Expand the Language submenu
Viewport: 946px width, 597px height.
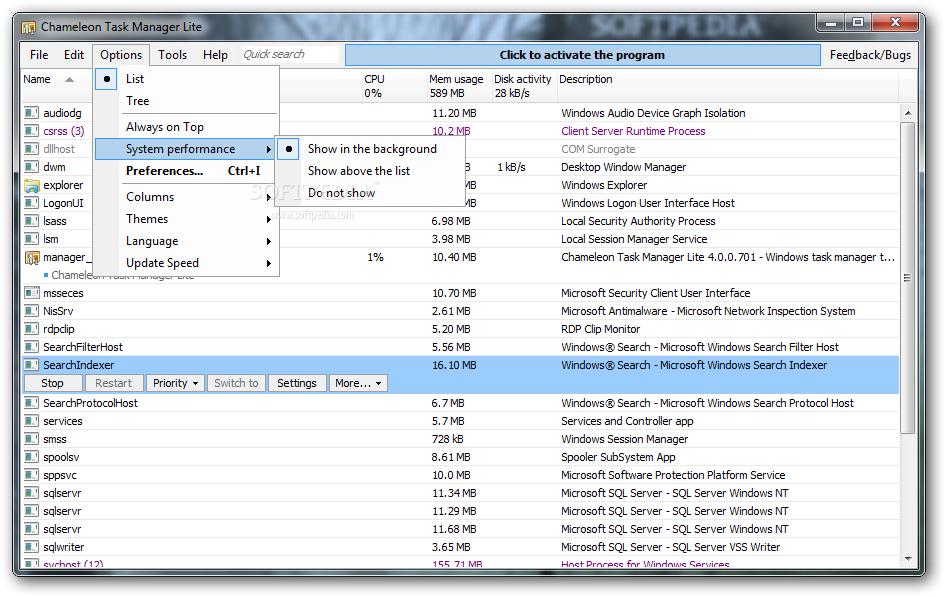[x=187, y=241]
